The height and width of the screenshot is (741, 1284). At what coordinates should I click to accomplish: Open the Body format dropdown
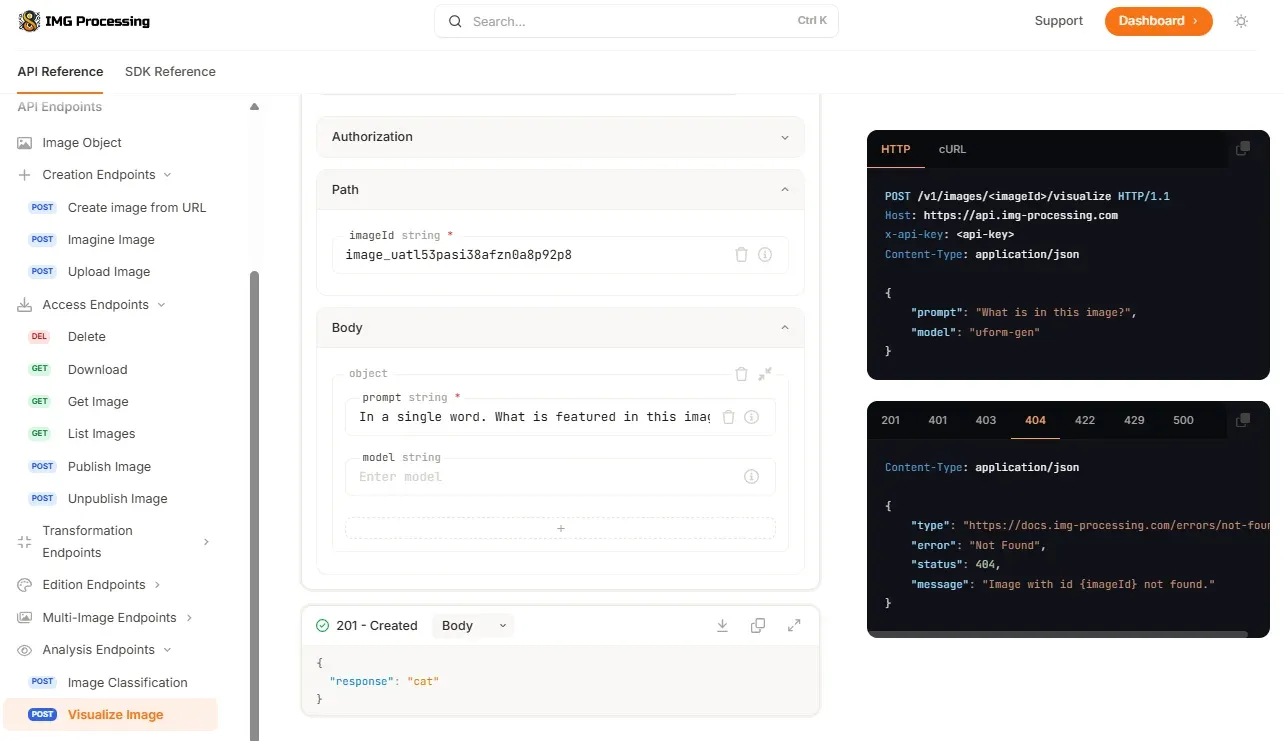(x=475, y=626)
